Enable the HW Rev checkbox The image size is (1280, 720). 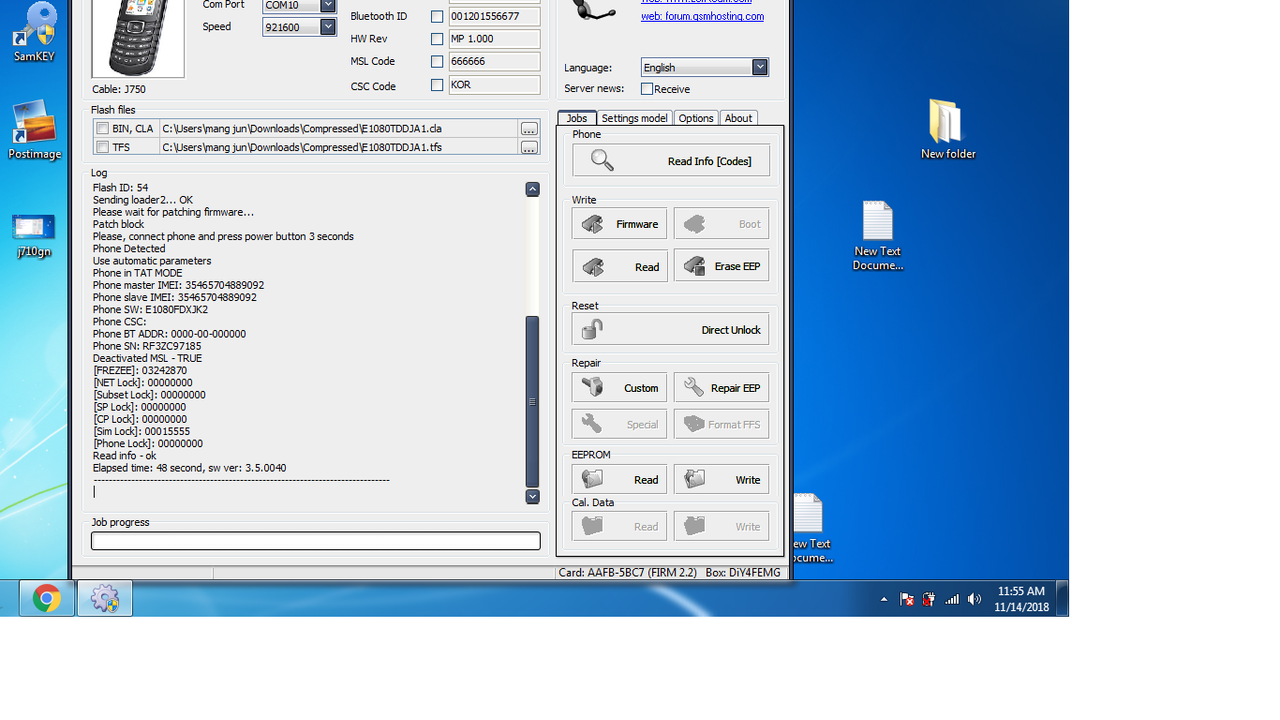click(x=437, y=39)
